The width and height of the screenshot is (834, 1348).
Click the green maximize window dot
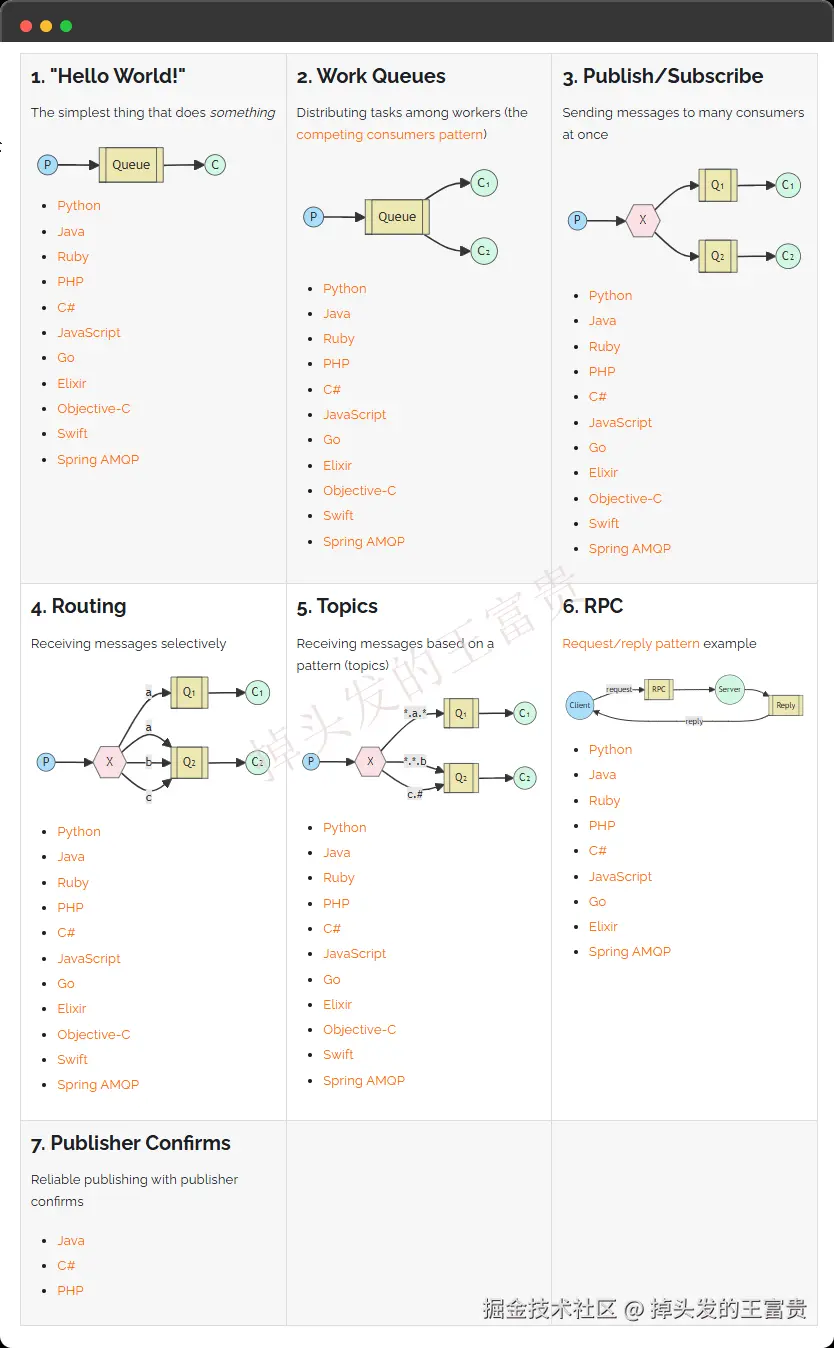(66, 26)
